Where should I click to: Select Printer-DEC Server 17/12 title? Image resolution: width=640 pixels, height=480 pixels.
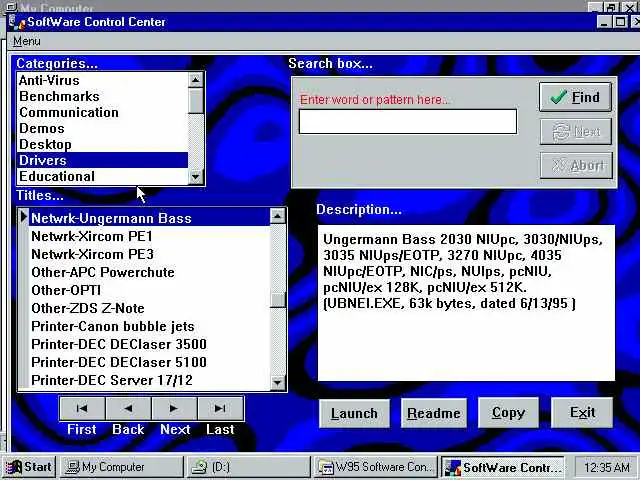(150, 380)
